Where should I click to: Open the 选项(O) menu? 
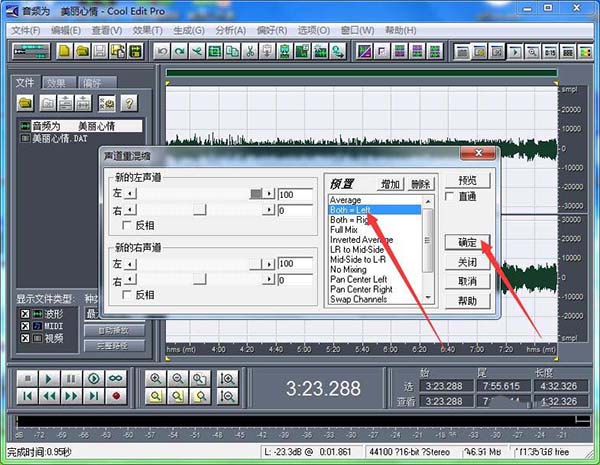pyautogui.click(x=314, y=31)
